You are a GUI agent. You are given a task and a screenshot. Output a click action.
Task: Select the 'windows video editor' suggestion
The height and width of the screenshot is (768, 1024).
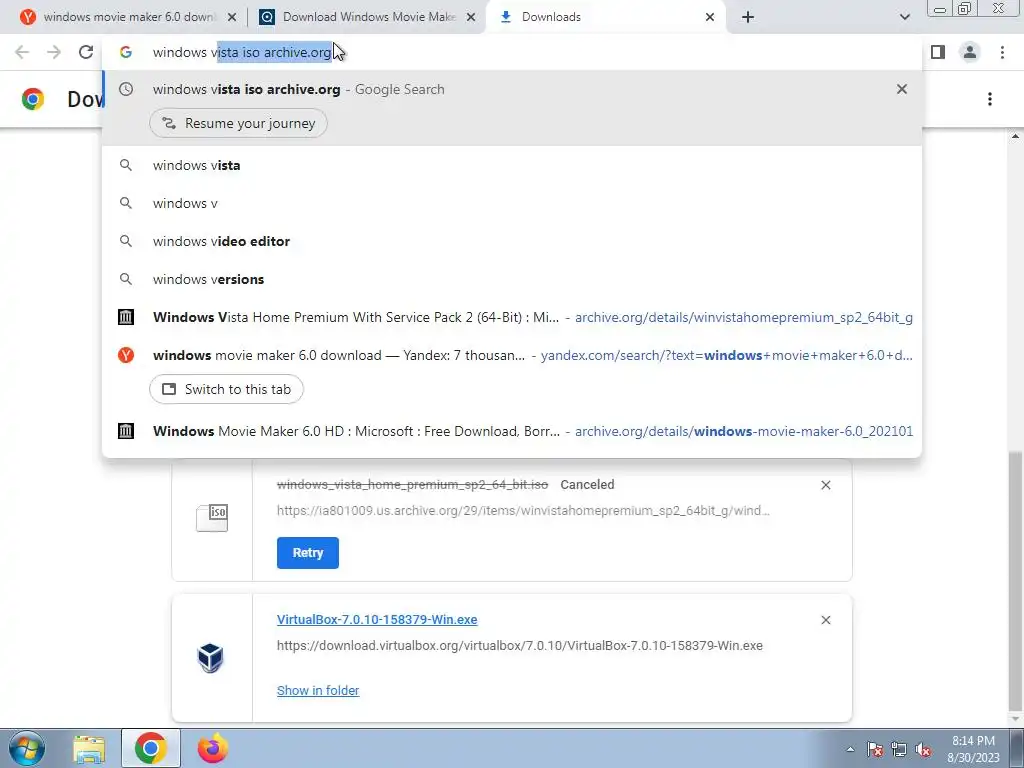coord(512,241)
